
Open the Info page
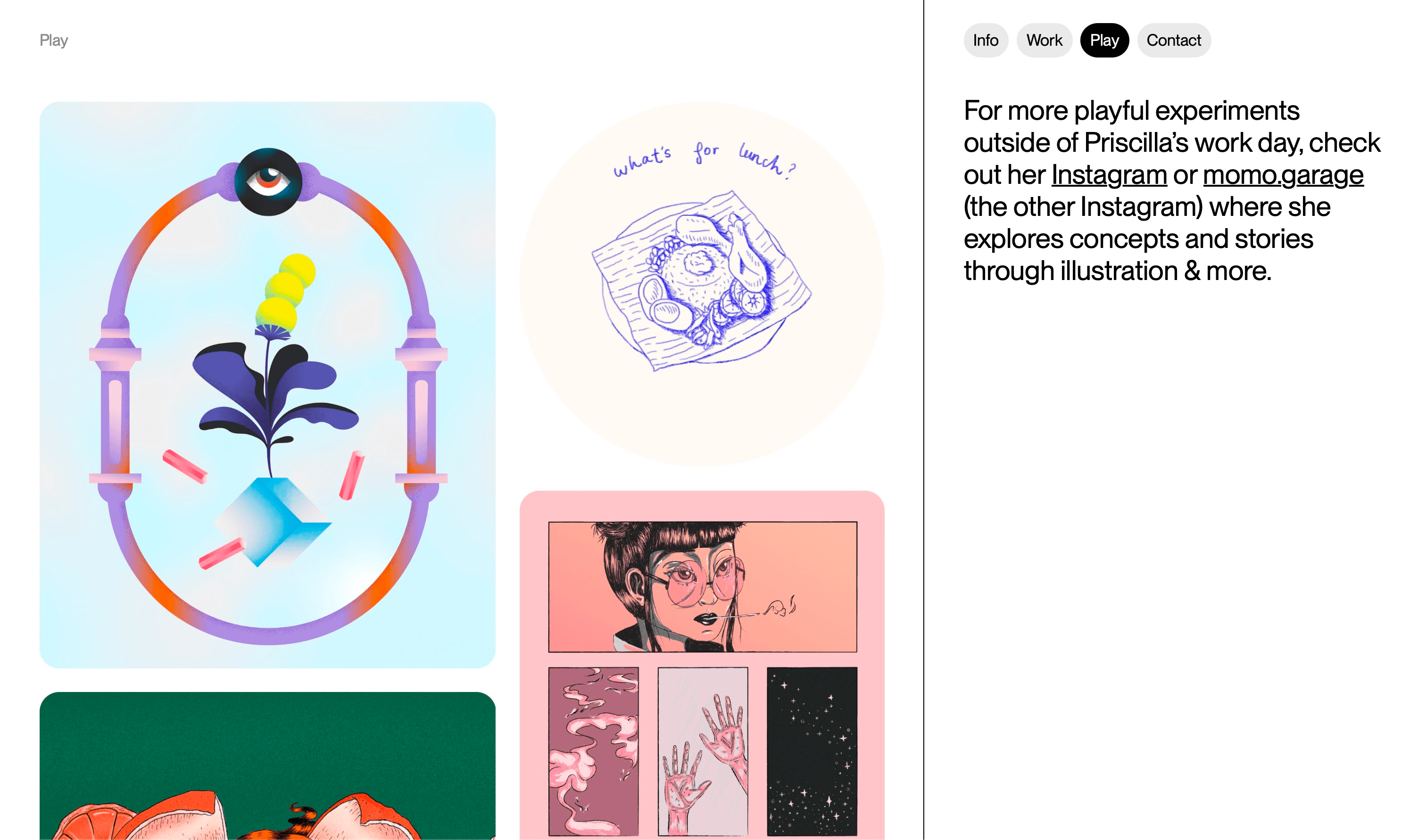click(985, 40)
